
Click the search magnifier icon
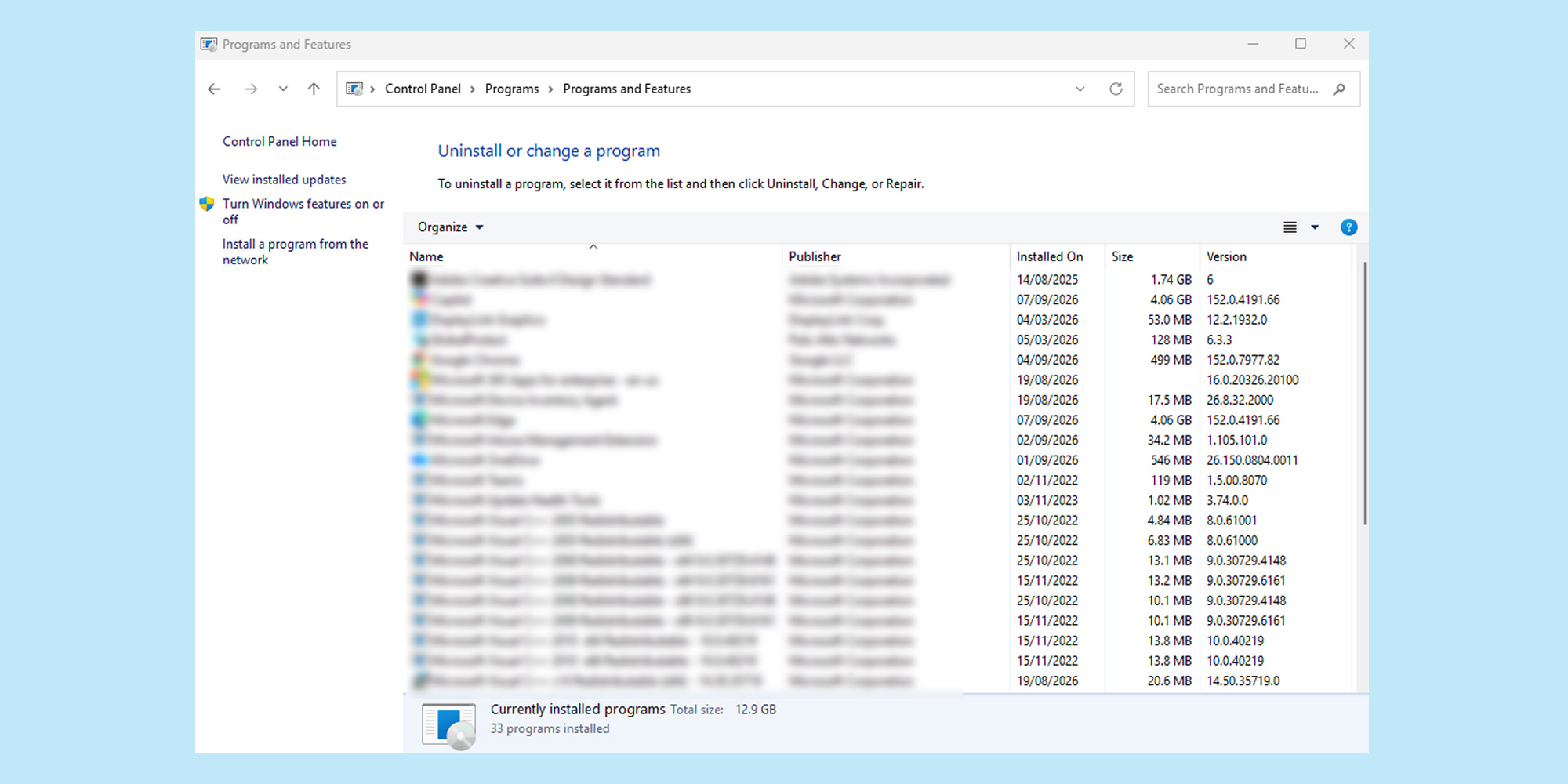(x=1339, y=89)
